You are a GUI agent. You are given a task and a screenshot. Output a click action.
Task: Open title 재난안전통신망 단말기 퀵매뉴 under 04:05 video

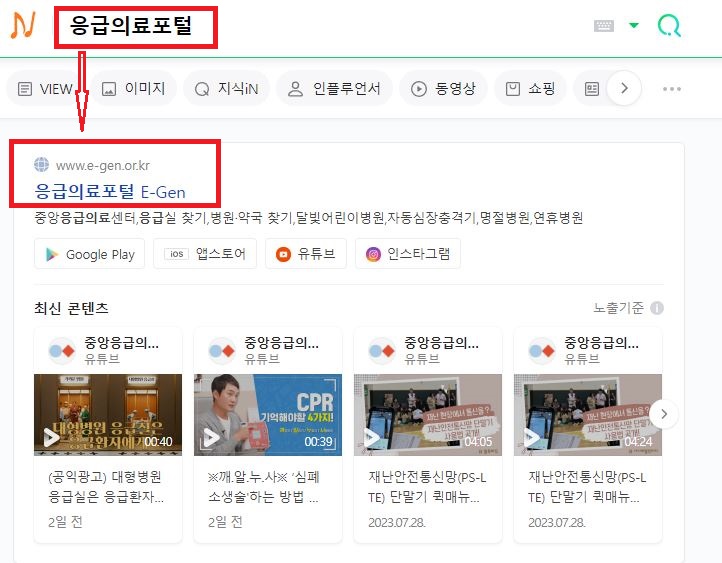[427, 487]
